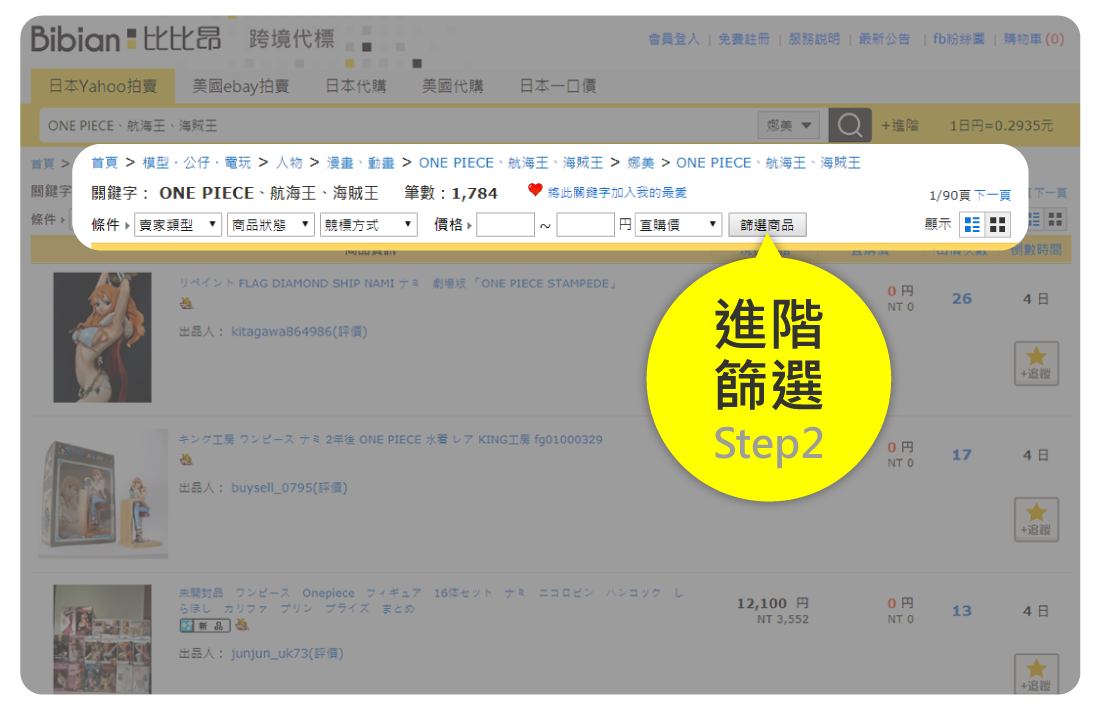The height and width of the screenshot is (710, 1100).
Task: Open the 16-figure set listing thumbnail
Action: (102, 639)
